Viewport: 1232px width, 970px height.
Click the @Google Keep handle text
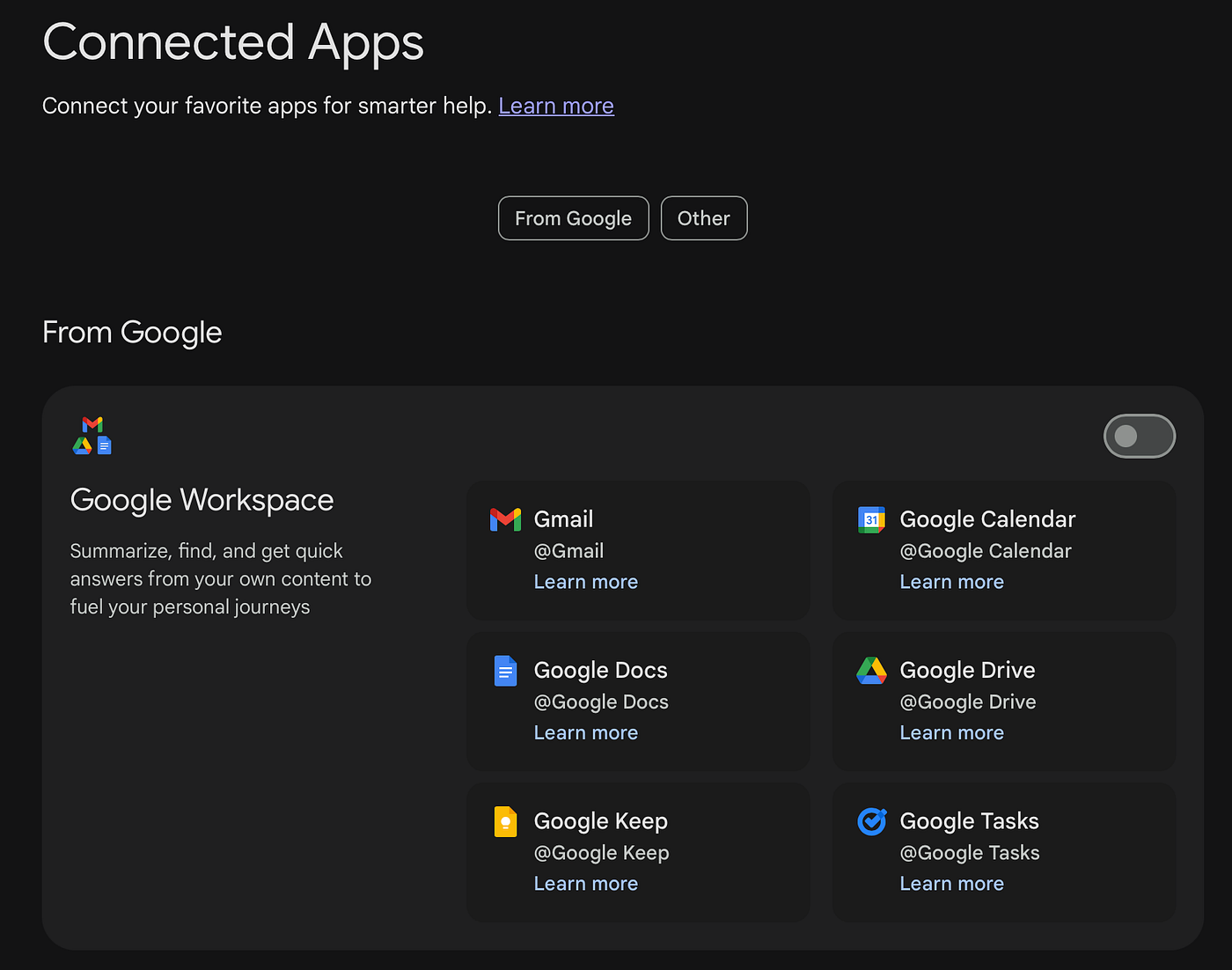point(602,853)
